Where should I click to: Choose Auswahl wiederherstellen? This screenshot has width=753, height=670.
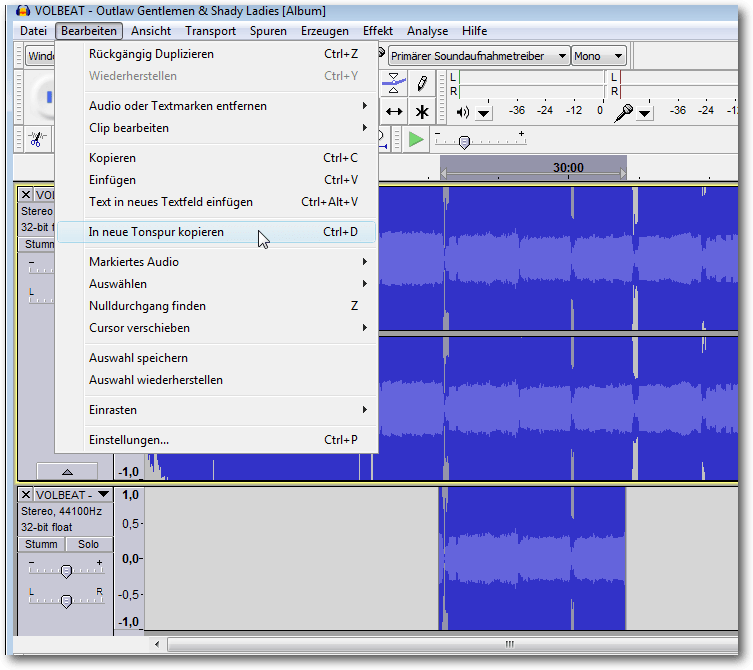(x=216, y=380)
